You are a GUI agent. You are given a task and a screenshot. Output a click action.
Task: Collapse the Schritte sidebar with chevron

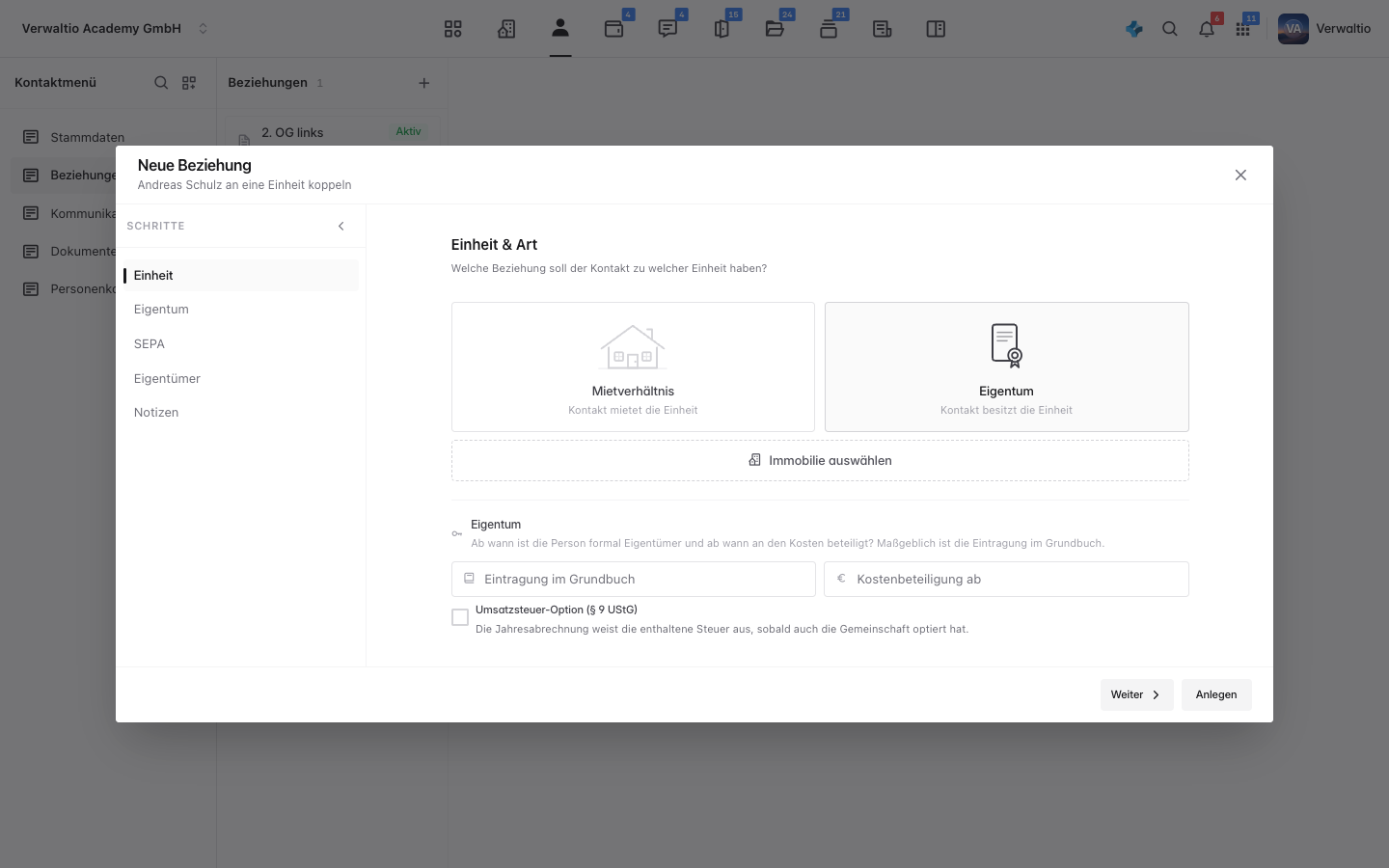click(340, 226)
